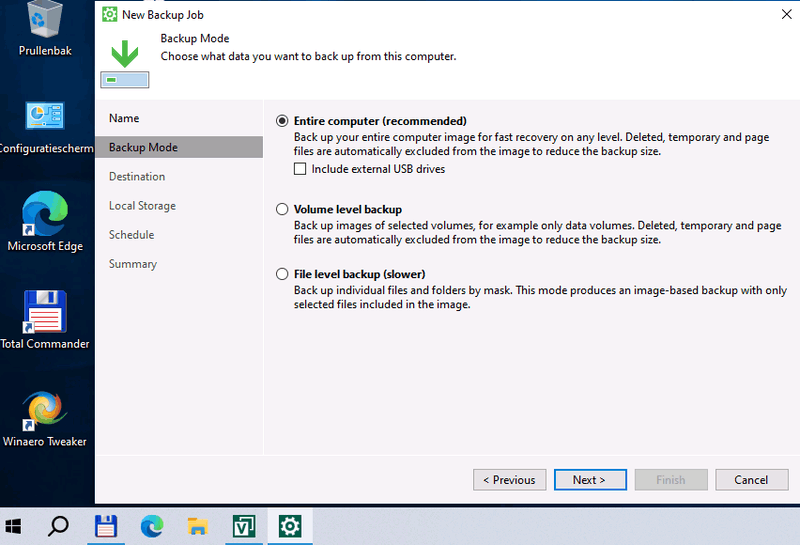This screenshot has height=545, width=800.
Task: Launch Total Commander desktop shortcut
Action: pyautogui.click(x=45, y=320)
